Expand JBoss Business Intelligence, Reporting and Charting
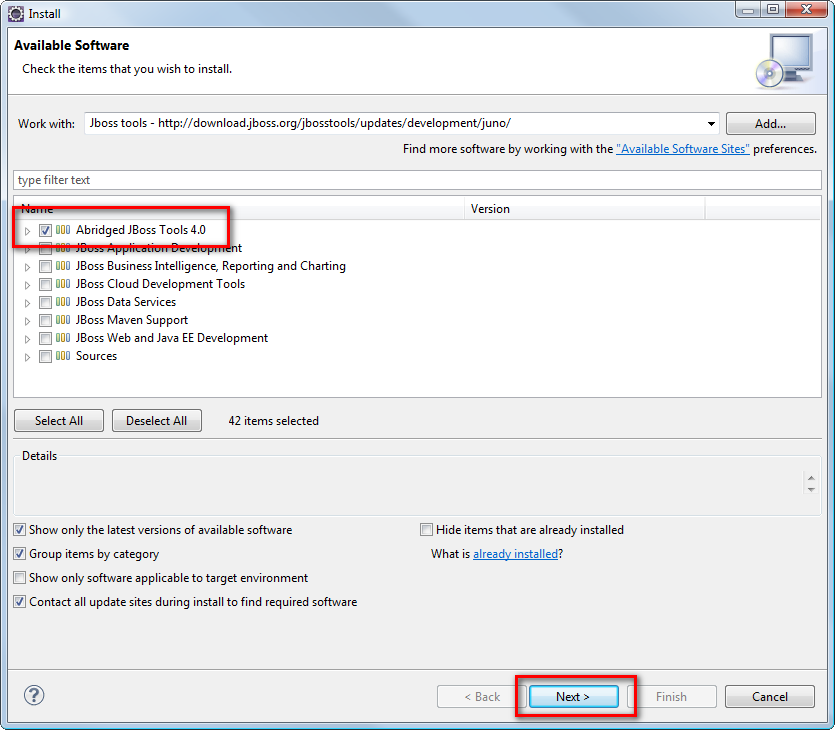Image resolution: width=835 pixels, height=730 pixels. (x=28, y=267)
